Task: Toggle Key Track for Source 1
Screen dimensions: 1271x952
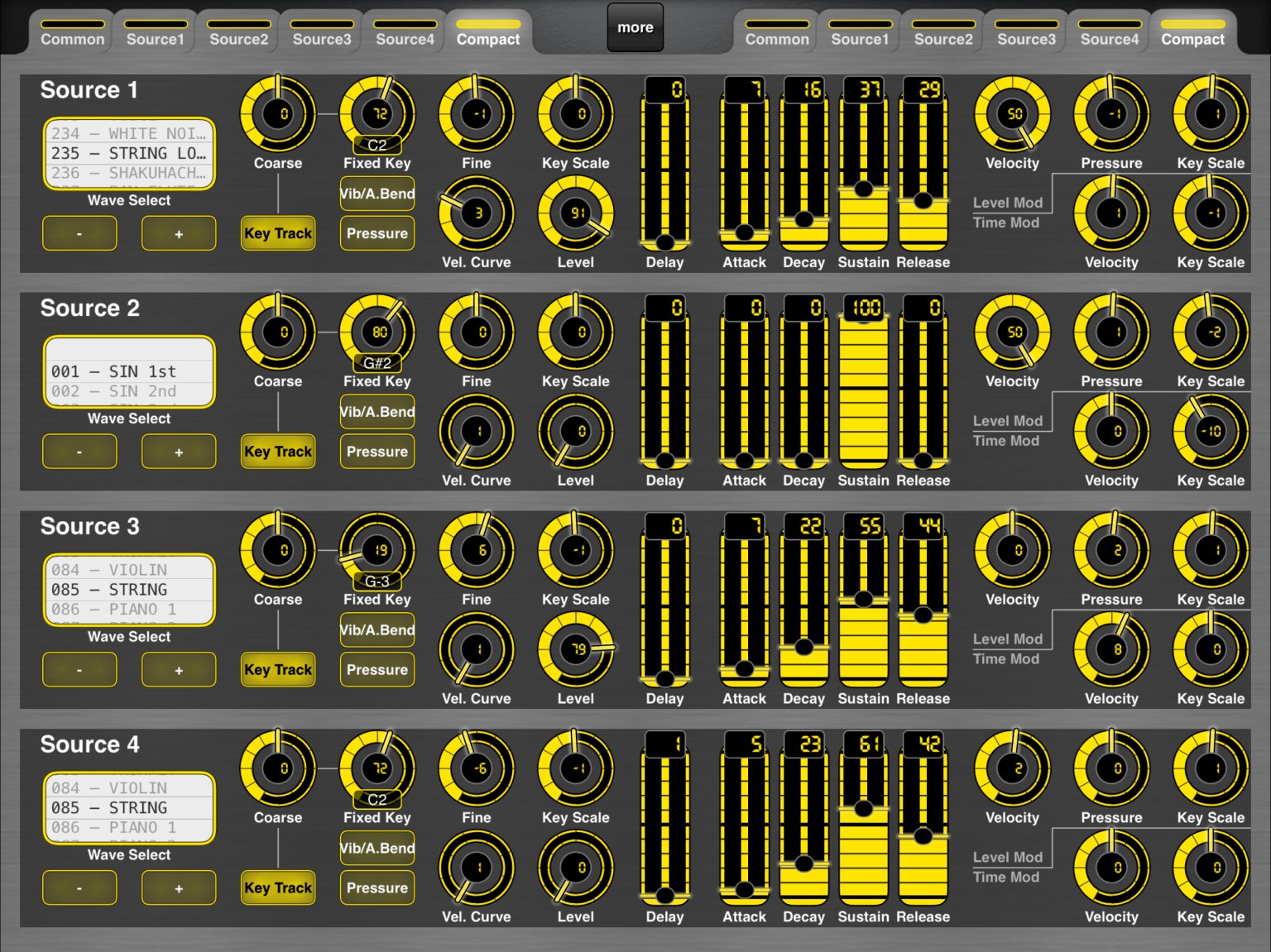Action: coord(278,233)
